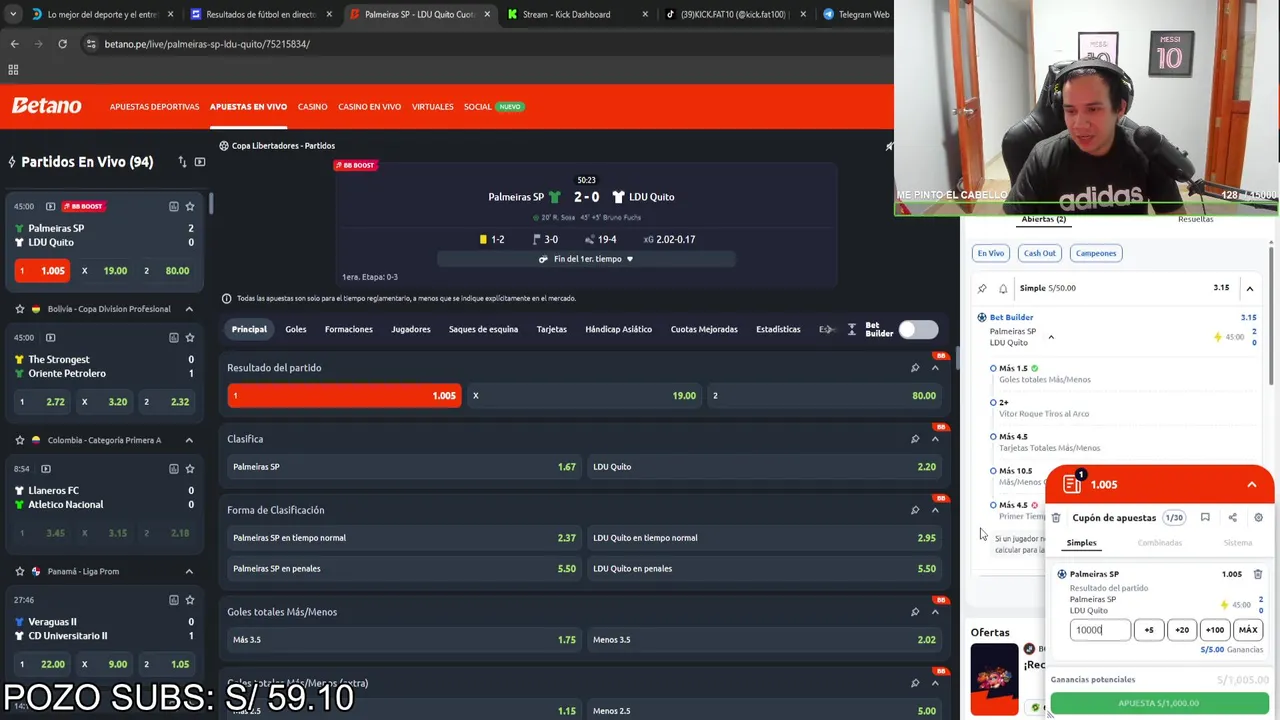Open the Virtuales section

click(432, 106)
